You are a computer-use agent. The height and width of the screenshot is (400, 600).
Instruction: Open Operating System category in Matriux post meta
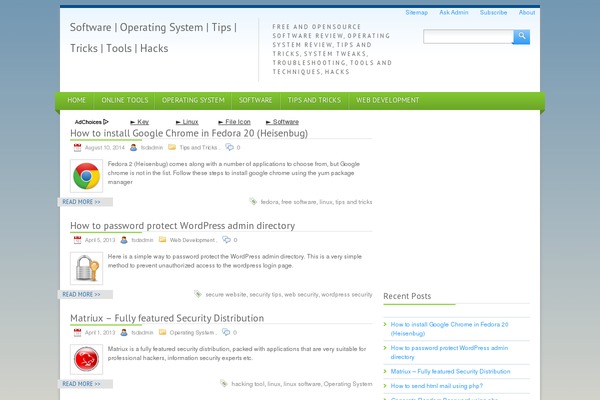[192, 333]
